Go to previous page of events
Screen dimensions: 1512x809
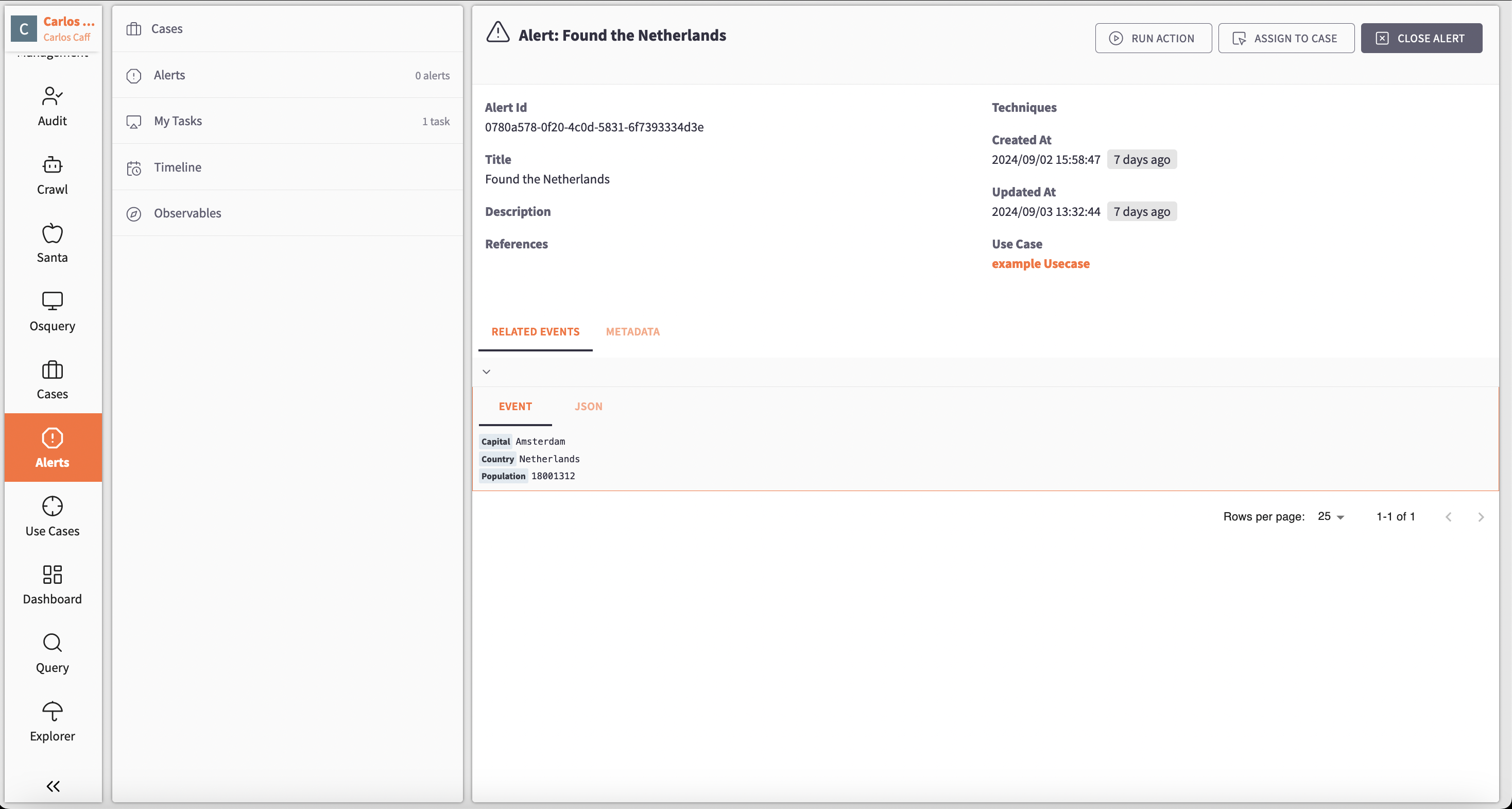(x=1449, y=517)
